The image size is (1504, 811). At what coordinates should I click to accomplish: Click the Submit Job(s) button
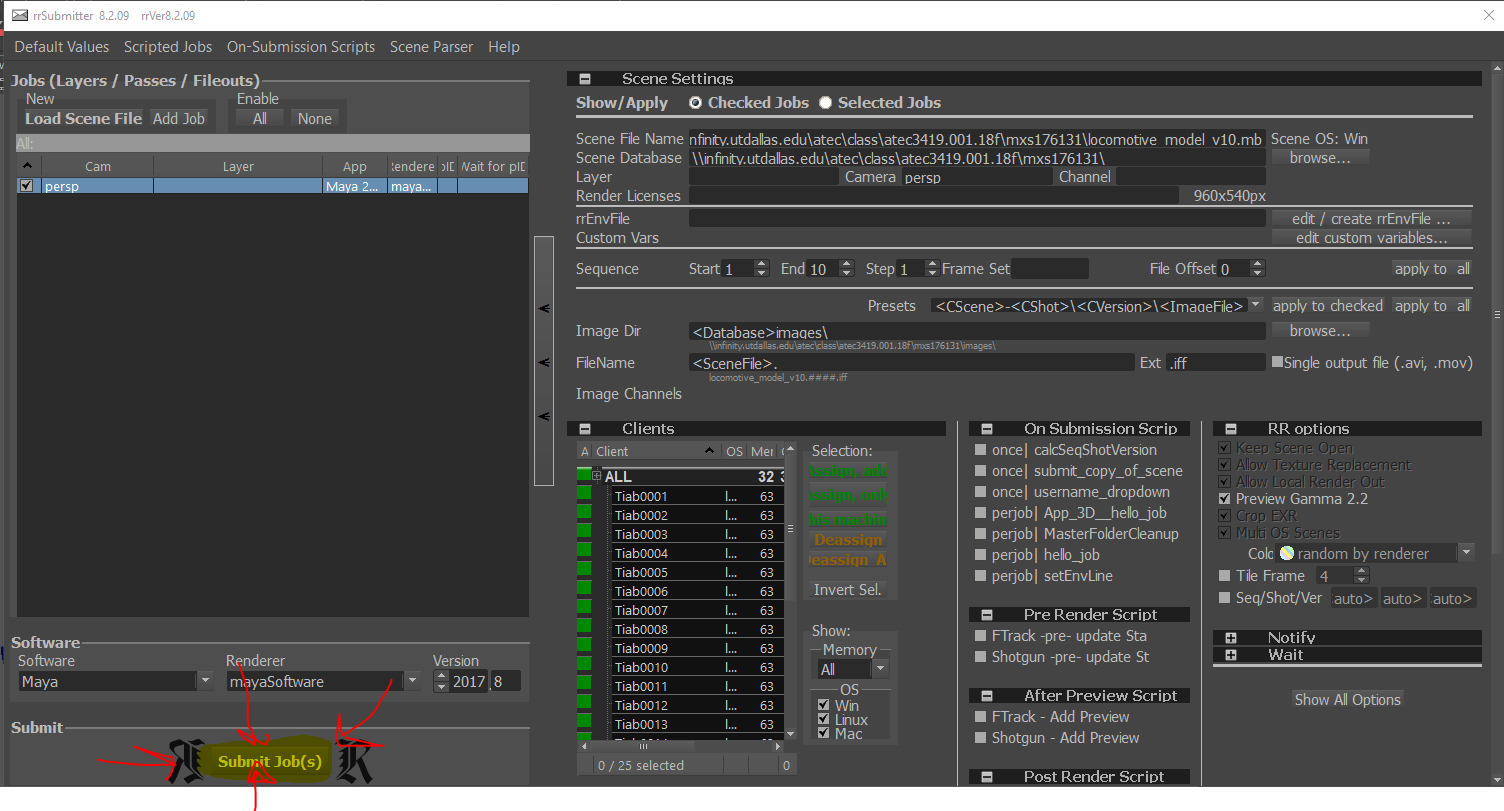pos(270,762)
